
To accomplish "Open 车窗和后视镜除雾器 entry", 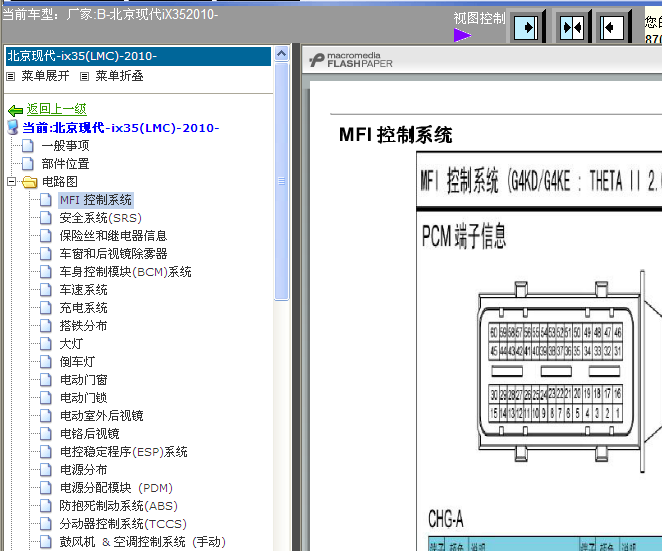I will 113,254.
